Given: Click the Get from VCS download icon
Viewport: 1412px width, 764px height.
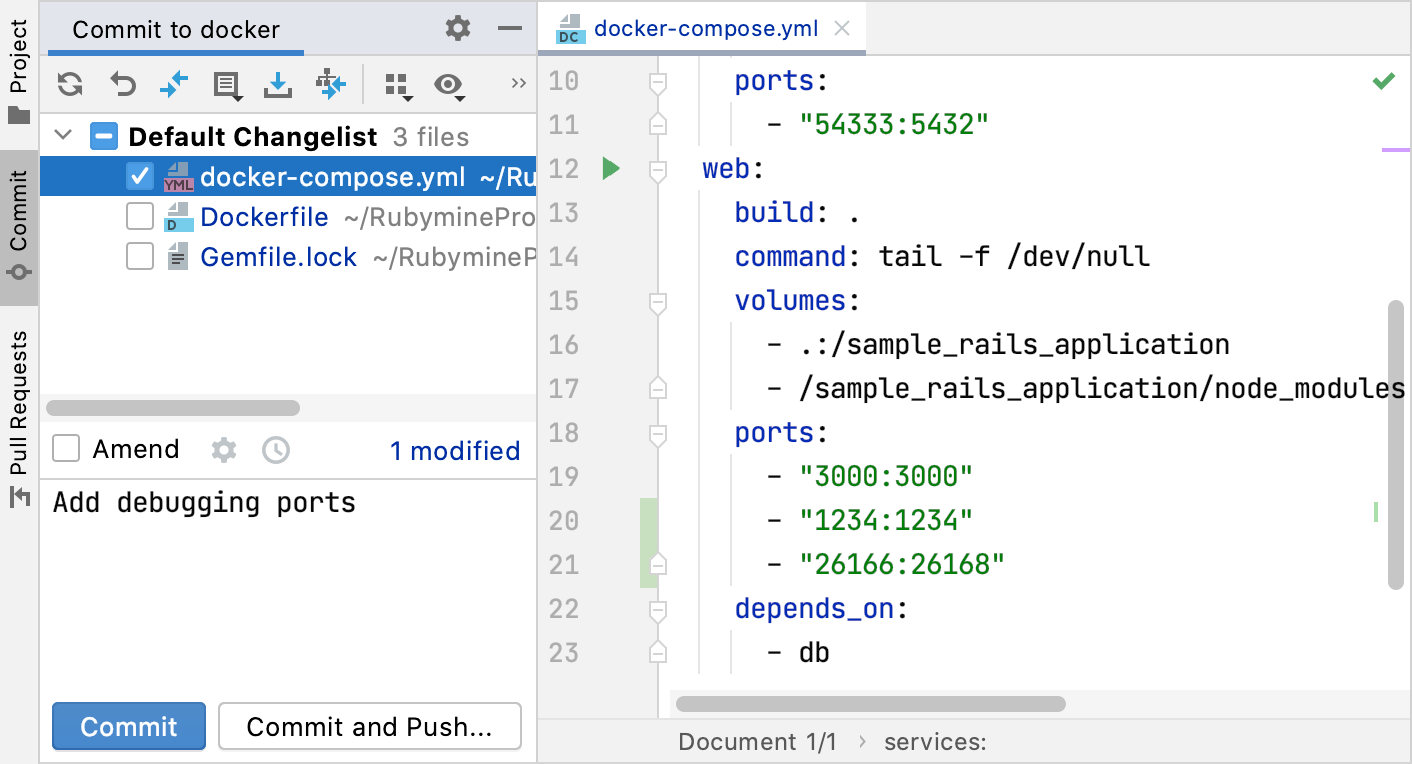Looking at the screenshot, I should (x=277, y=85).
